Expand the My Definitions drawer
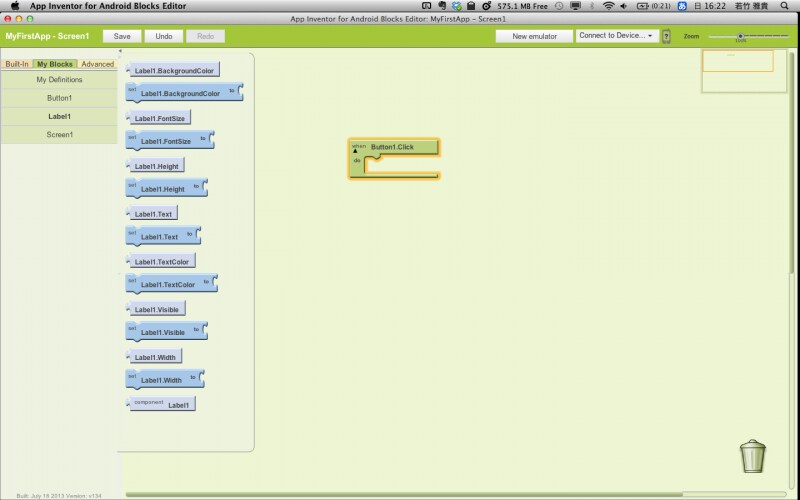This screenshot has width=800, height=500. tap(59, 79)
